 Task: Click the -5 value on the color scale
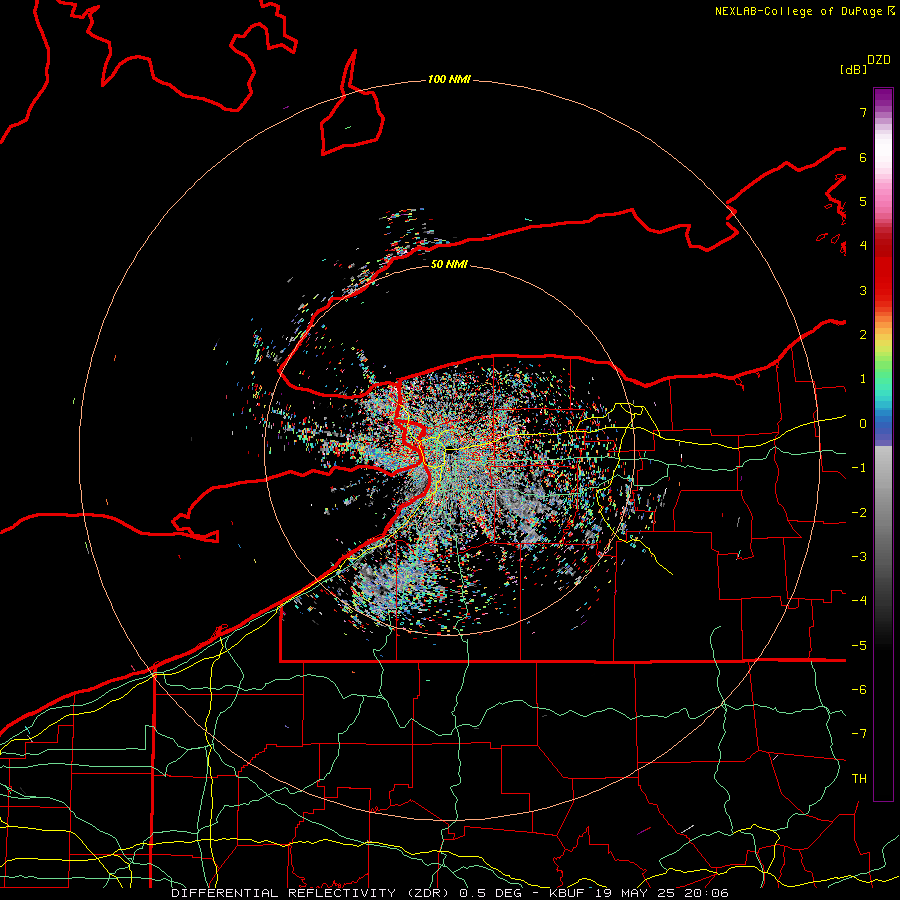tap(859, 646)
